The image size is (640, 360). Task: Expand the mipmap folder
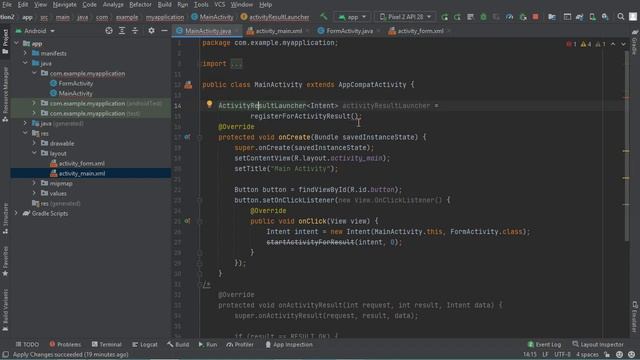[34, 183]
